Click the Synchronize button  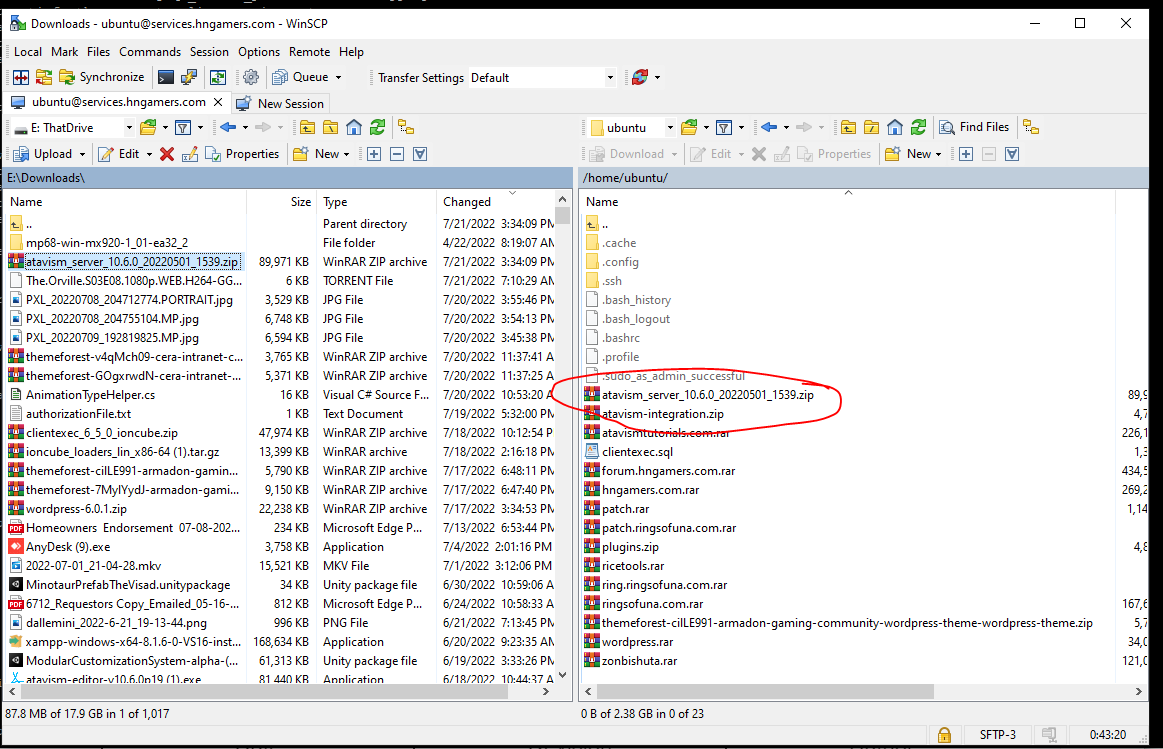click(x=102, y=77)
